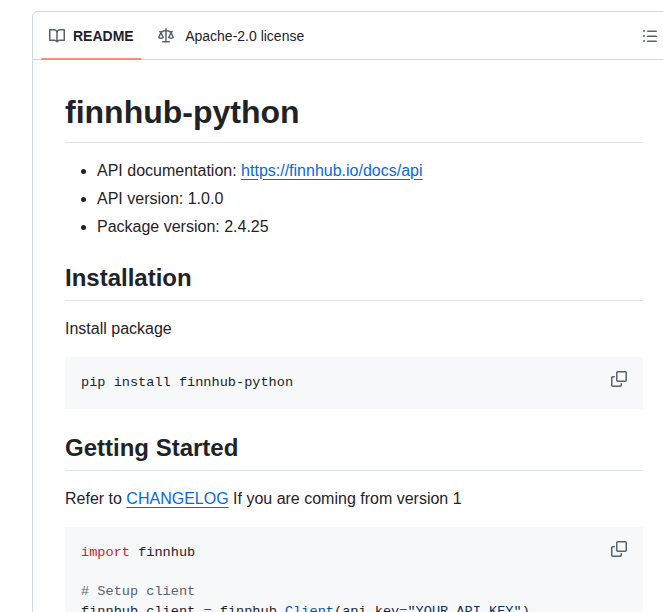This screenshot has height=612, width=663.
Task: Click the Installation heading
Action: (x=128, y=278)
